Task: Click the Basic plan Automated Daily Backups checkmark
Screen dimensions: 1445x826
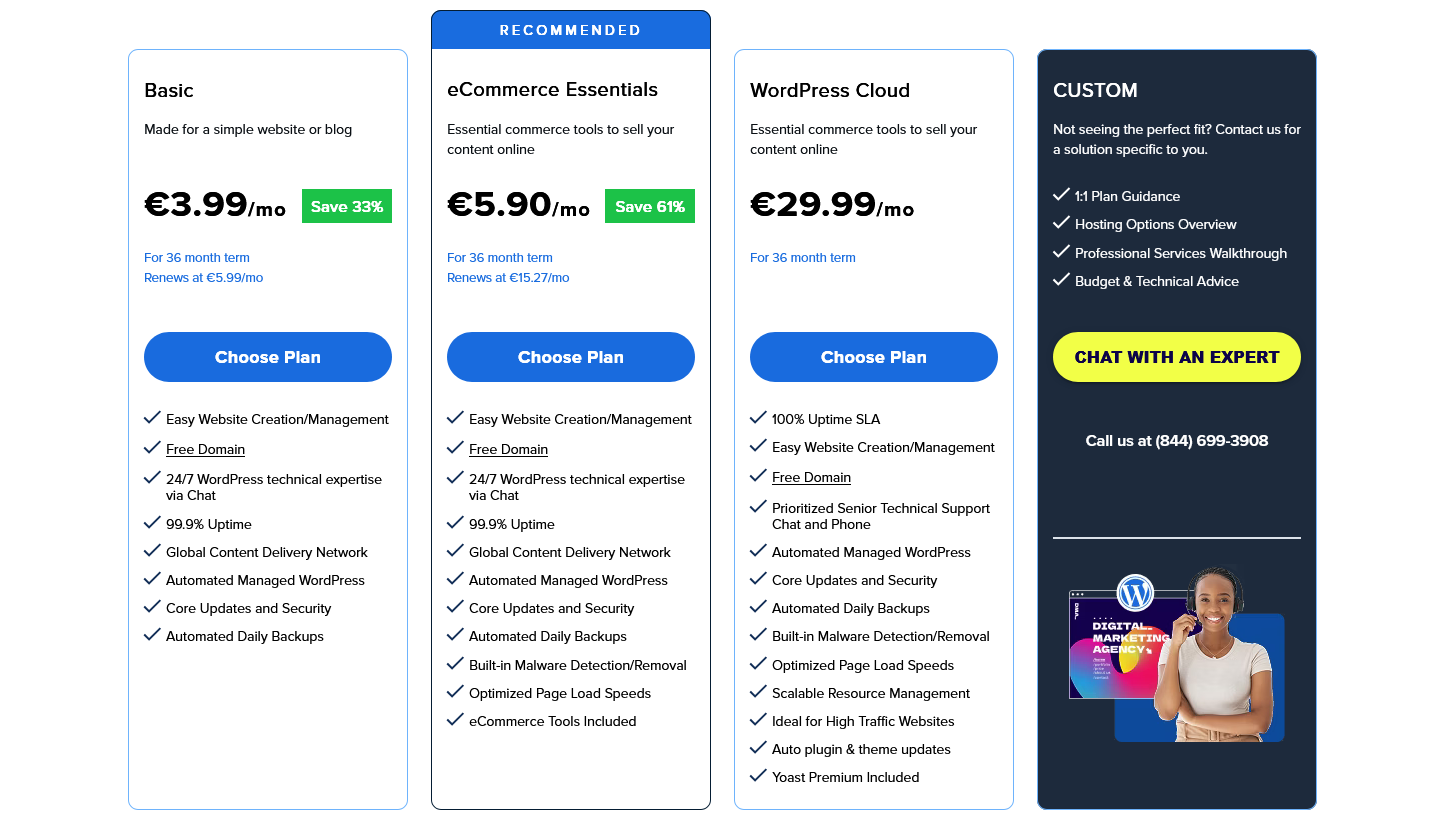Action: (152, 635)
